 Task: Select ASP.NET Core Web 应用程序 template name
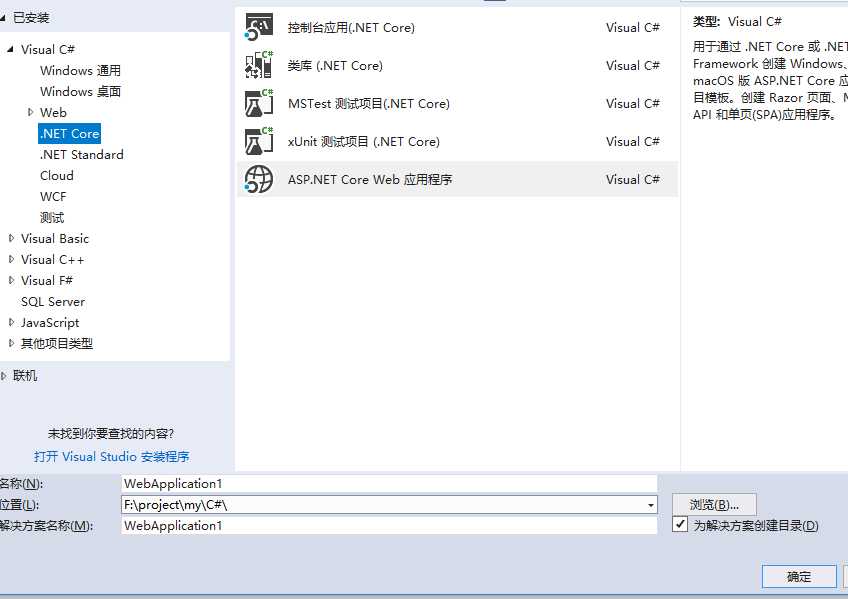tap(369, 179)
